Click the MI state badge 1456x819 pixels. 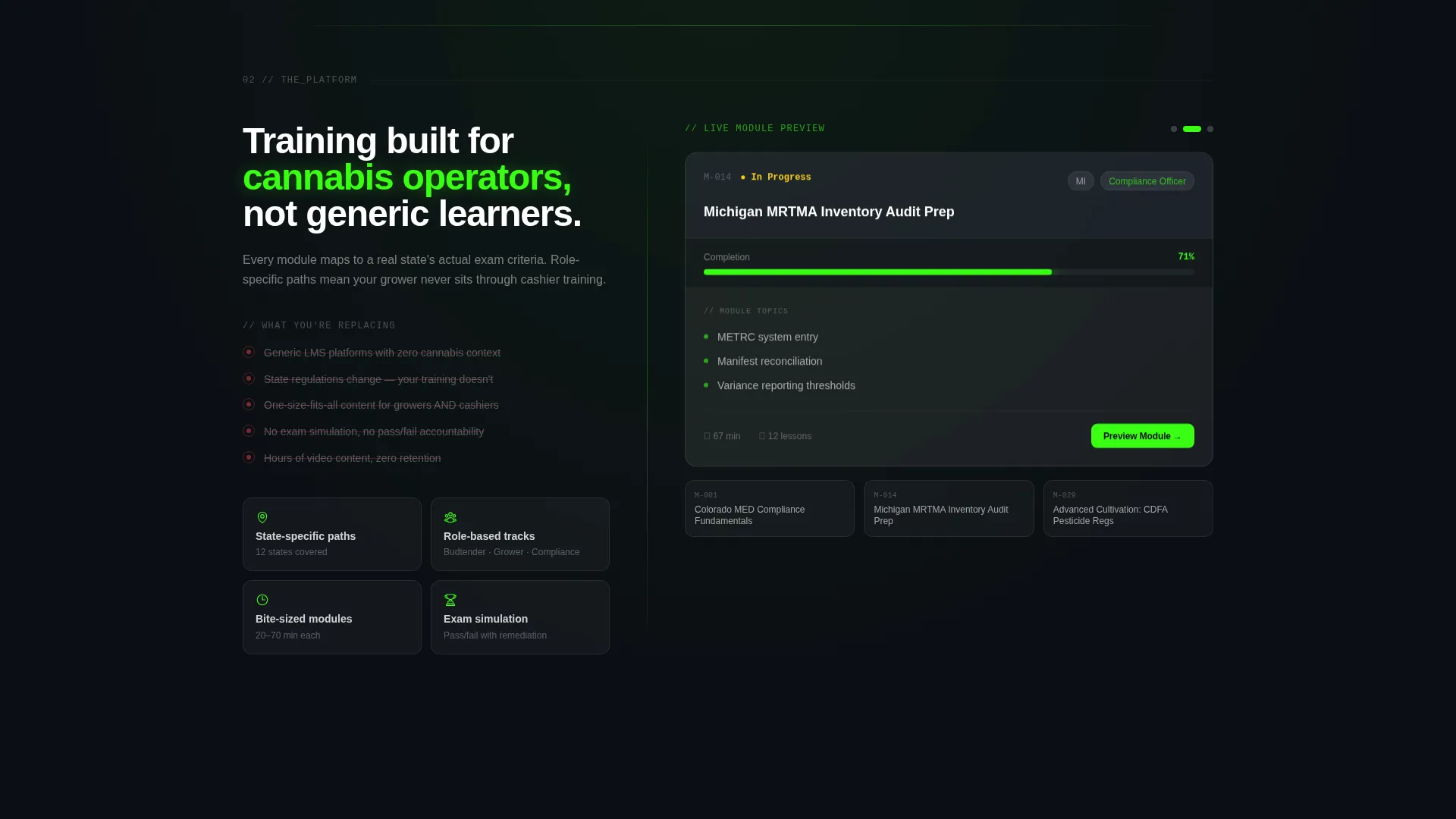(1081, 181)
